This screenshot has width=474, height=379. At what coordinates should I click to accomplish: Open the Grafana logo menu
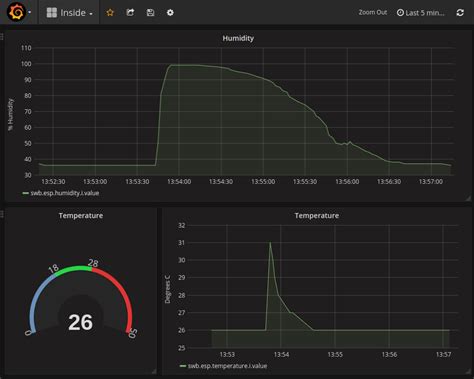[x=17, y=12]
